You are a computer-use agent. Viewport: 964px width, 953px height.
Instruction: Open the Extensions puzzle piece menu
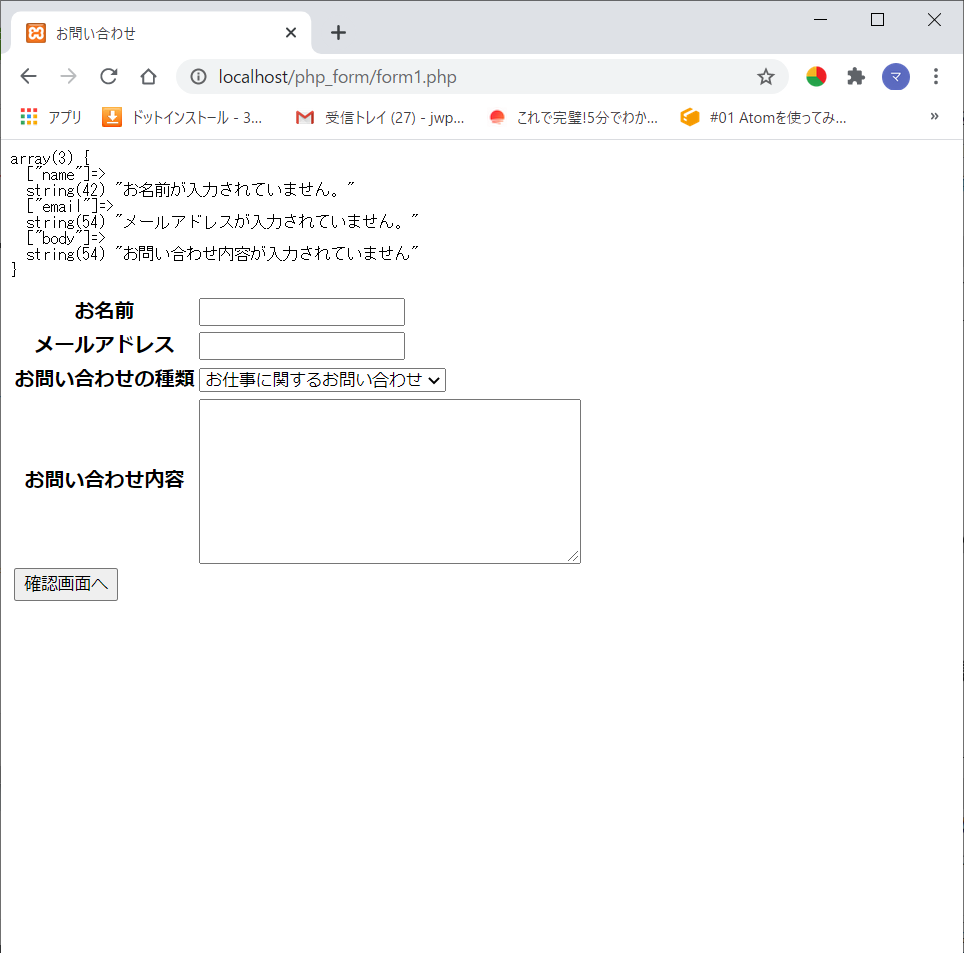coord(855,77)
